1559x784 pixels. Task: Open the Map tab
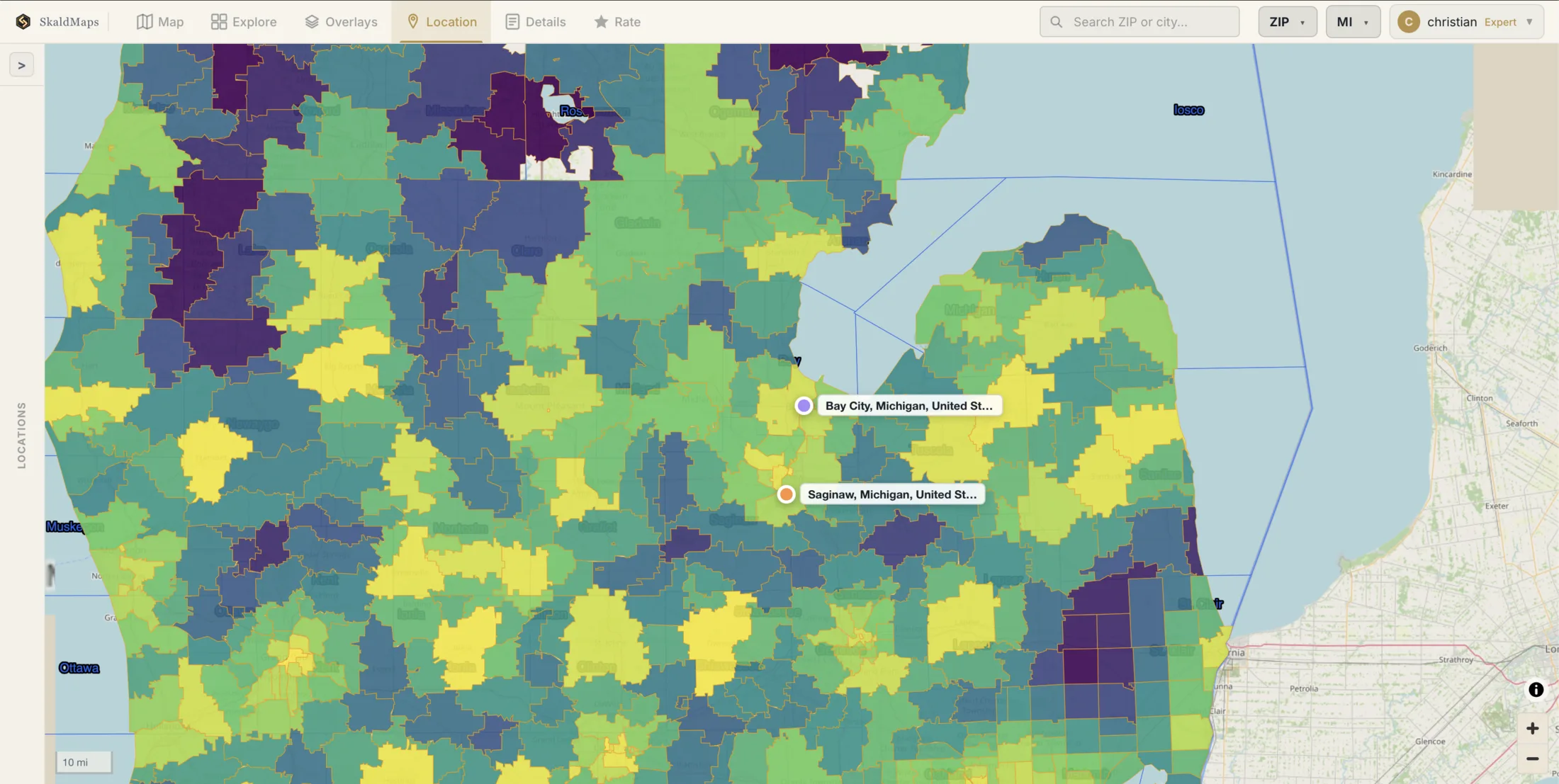coord(160,21)
